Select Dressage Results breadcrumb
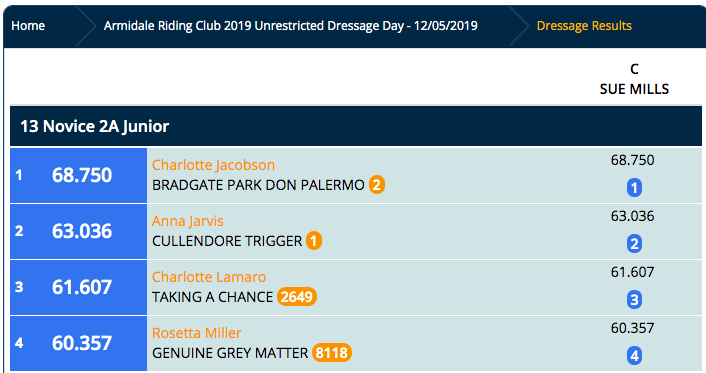 (584, 26)
